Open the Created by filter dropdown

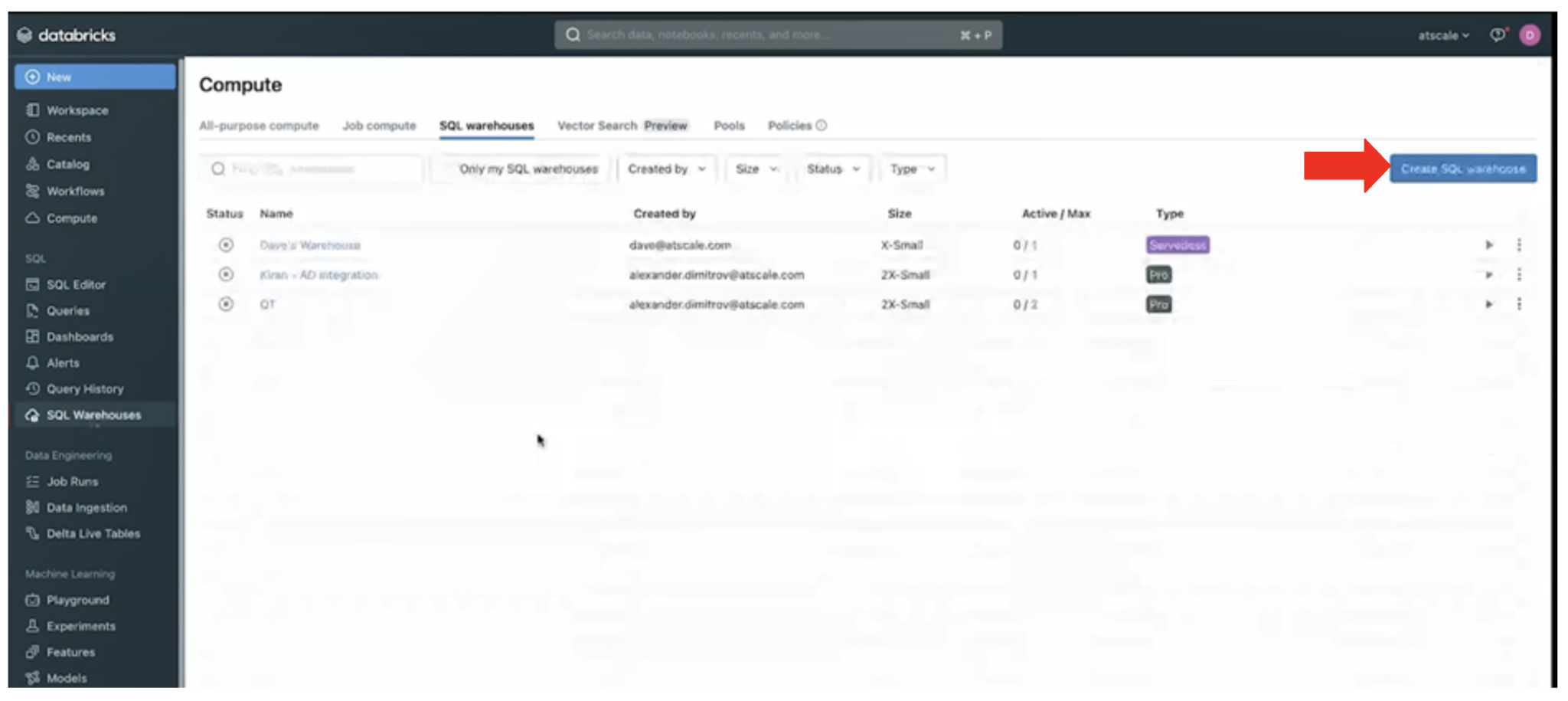665,169
